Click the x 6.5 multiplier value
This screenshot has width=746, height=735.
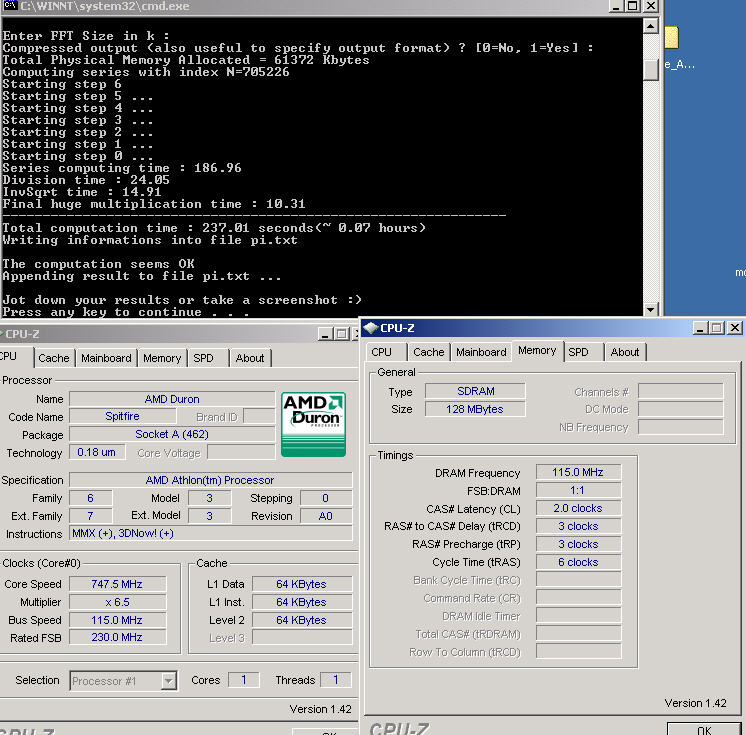[x=118, y=602]
